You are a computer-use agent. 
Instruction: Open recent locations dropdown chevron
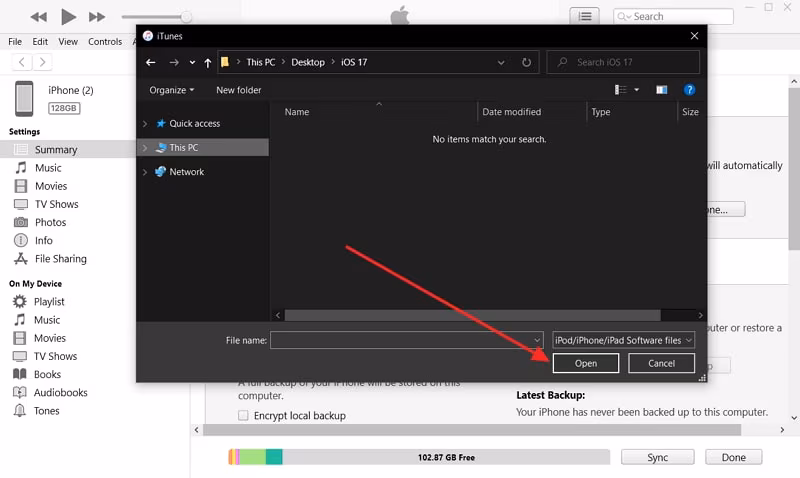click(x=192, y=62)
